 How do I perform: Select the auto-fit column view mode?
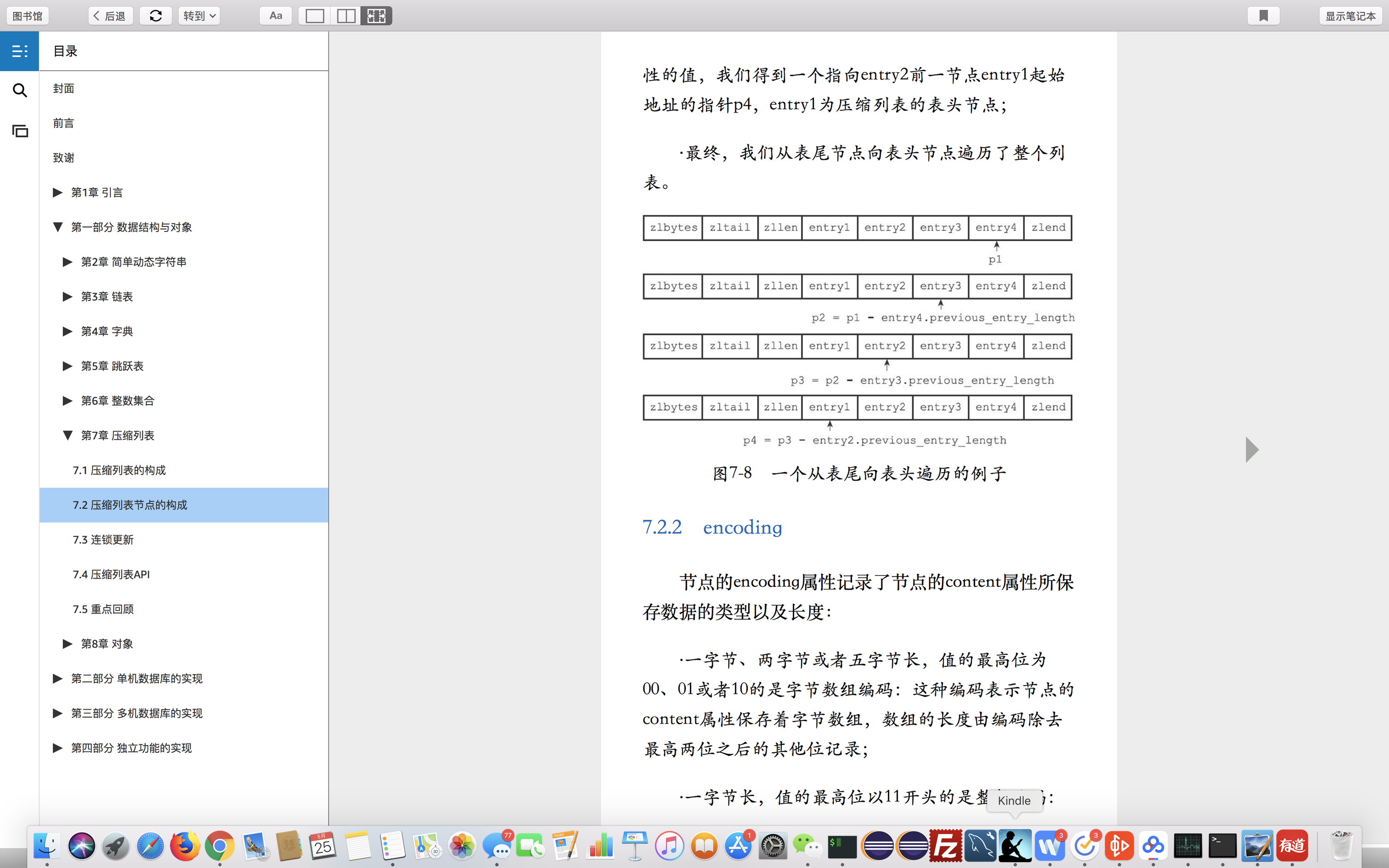pyautogui.click(x=377, y=16)
